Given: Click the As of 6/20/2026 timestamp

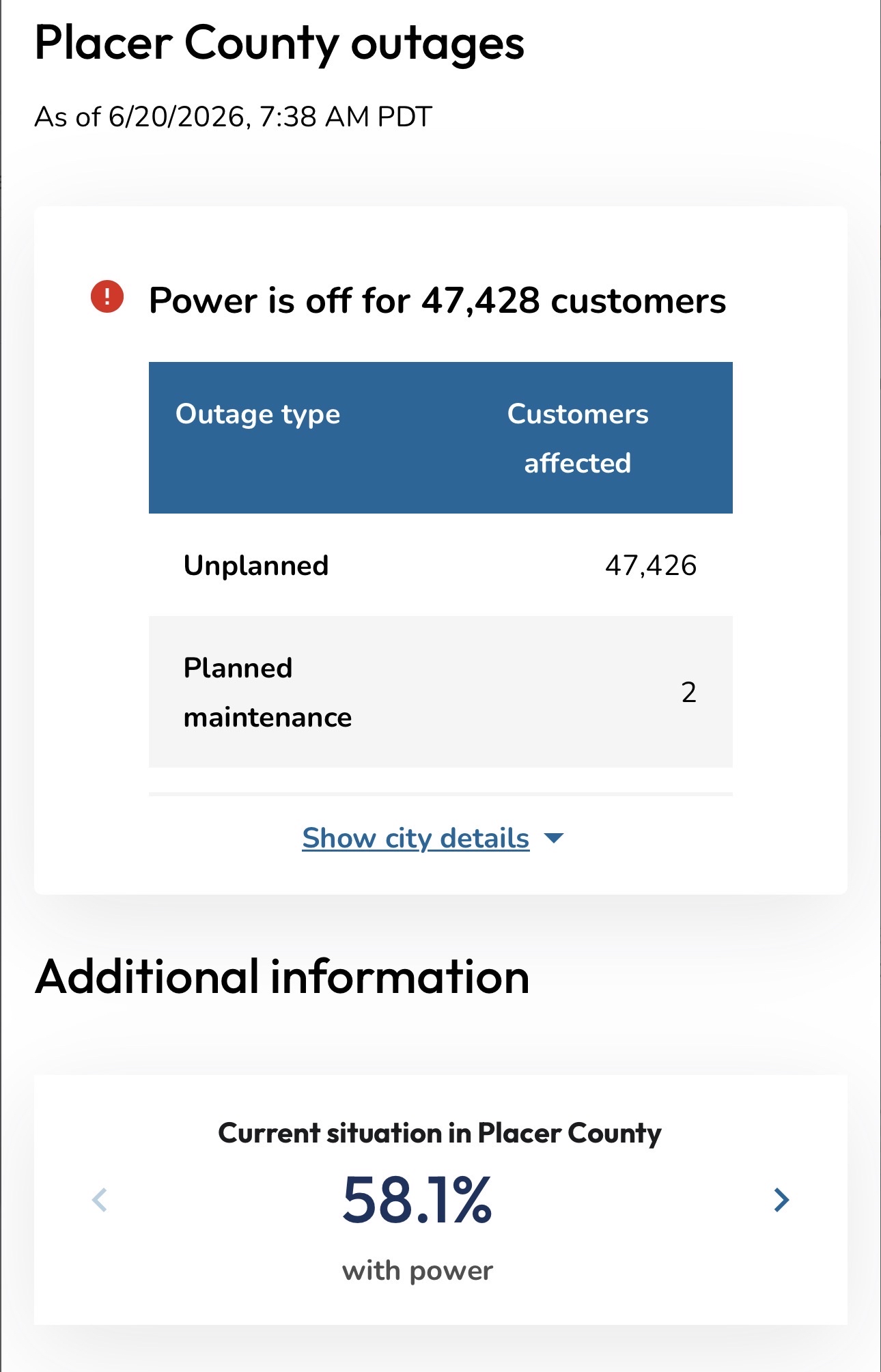Looking at the screenshot, I should (x=234, y=117).
